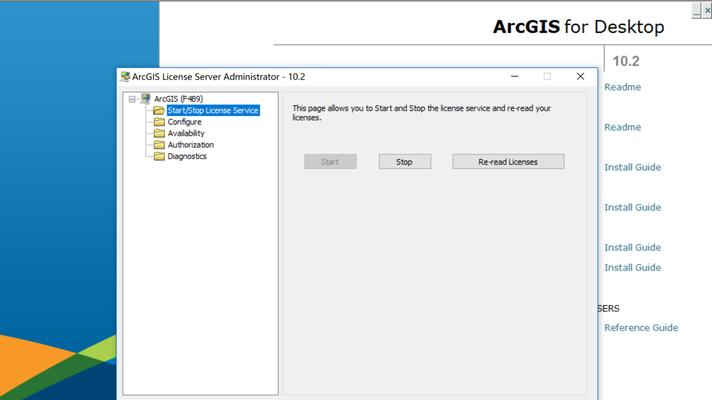The height and width of the screenshot is (400, 712).
Task: Open the Configure tree item
Action: (184, 122)
